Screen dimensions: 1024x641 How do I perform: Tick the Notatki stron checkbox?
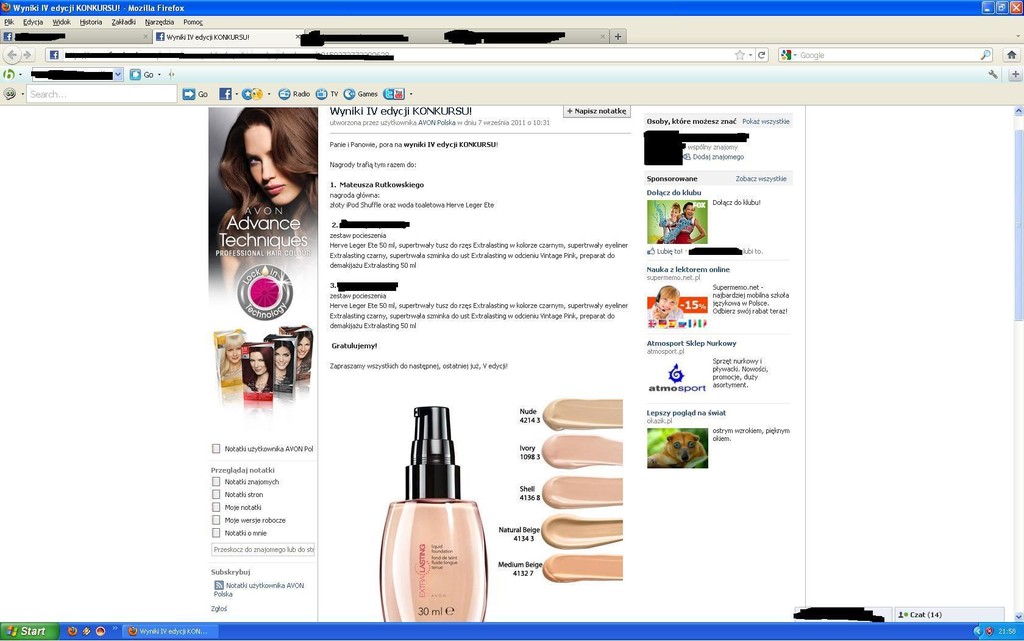[216, 494]
